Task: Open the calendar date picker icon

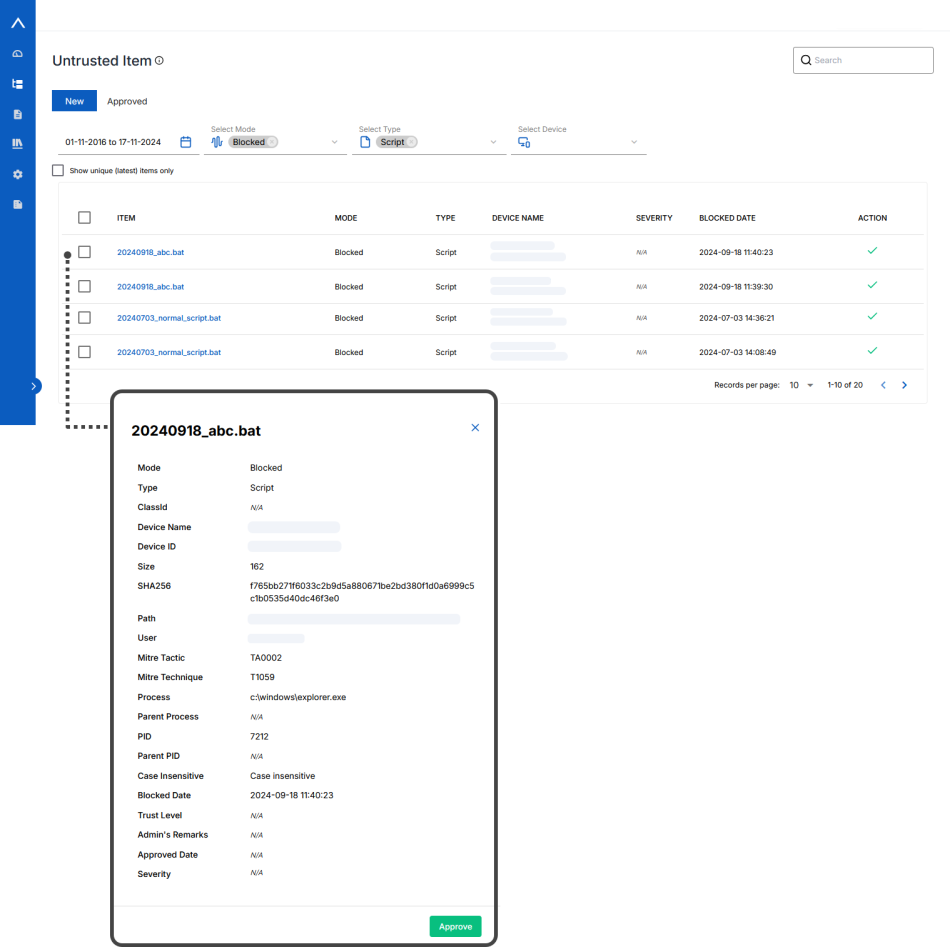Action: pos(185,142)
